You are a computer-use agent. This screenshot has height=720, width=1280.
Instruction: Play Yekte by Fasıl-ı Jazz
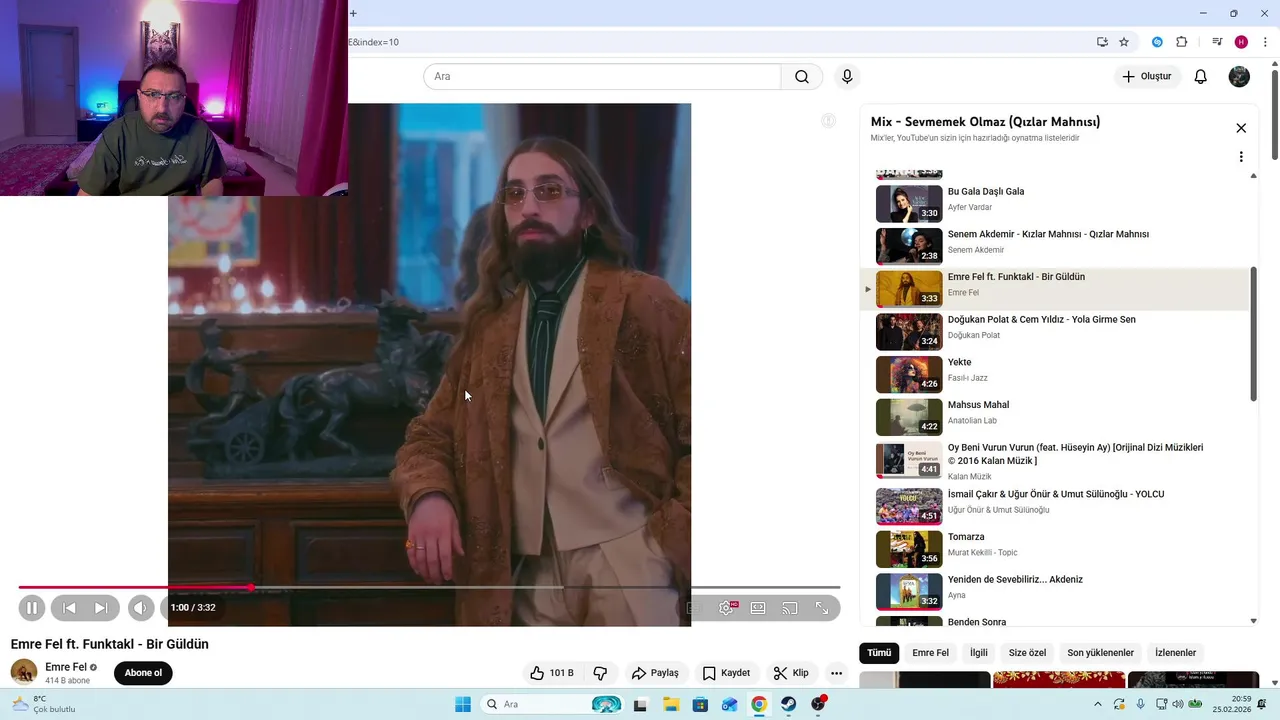1056,375
